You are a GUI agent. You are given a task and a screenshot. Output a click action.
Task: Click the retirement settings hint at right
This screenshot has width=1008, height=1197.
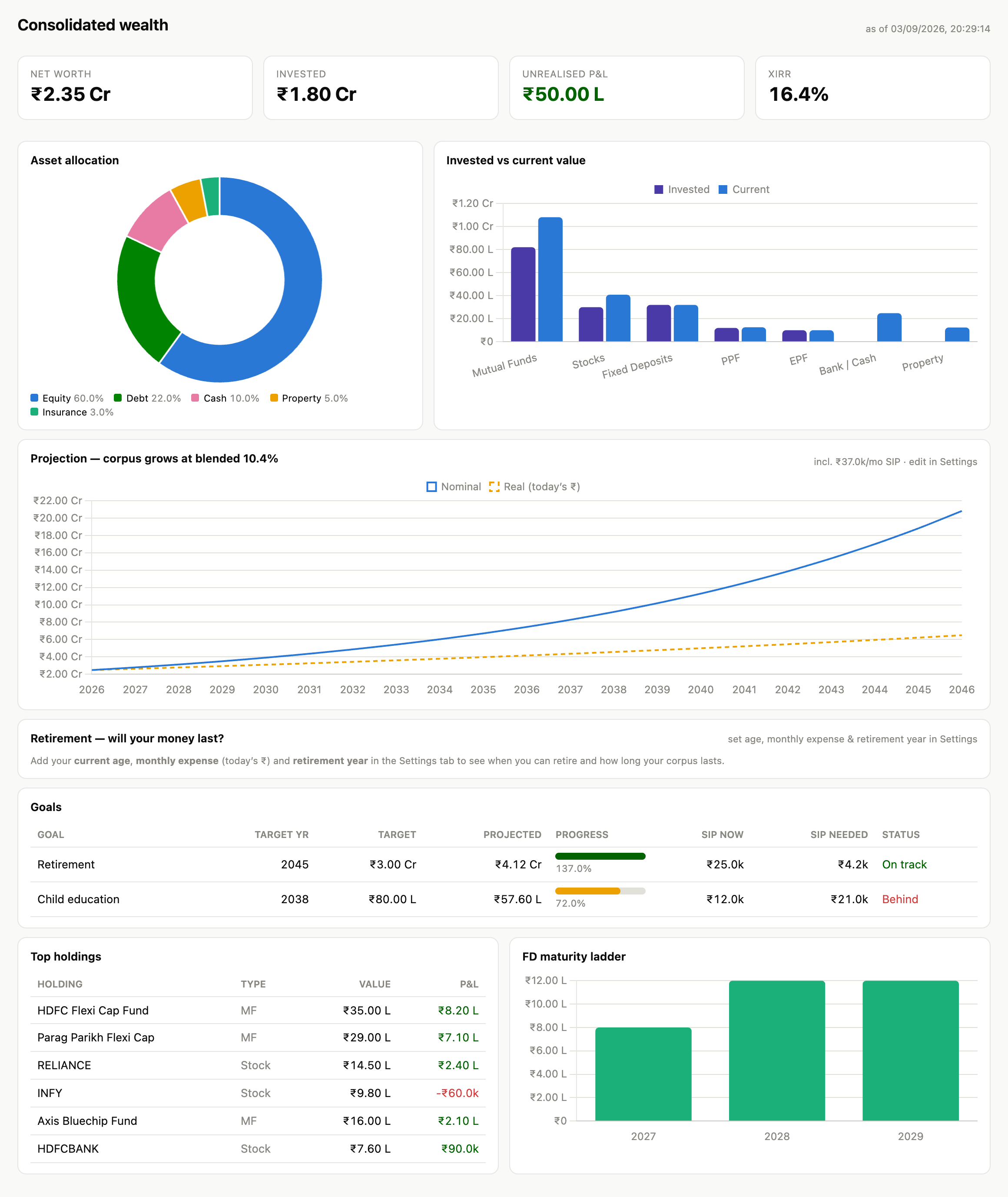[x=852, y=739]
